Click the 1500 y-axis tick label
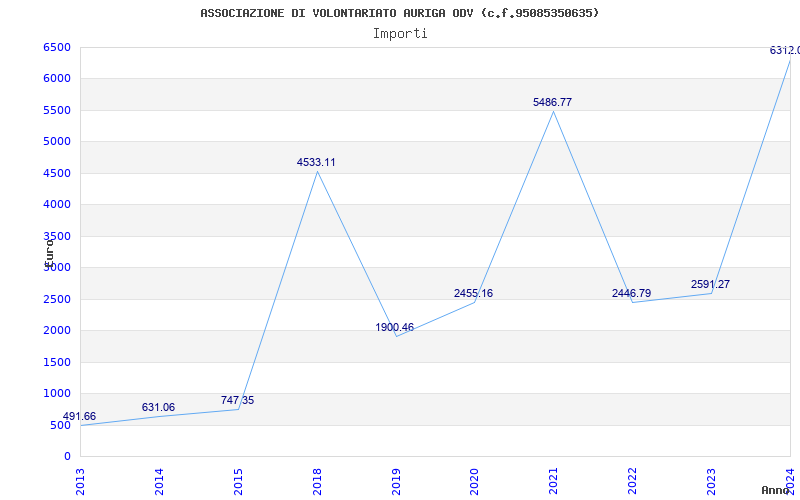Screen dimensions: 800x500 [57, 362]
